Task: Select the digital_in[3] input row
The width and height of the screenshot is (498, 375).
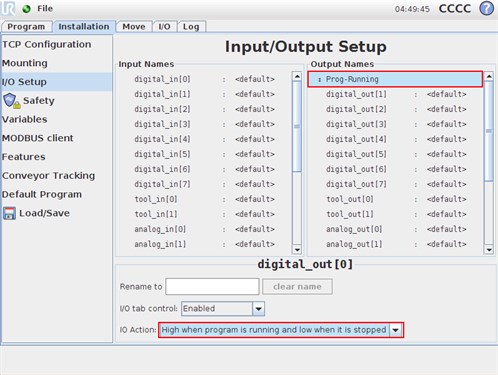Action: (204, 124)
